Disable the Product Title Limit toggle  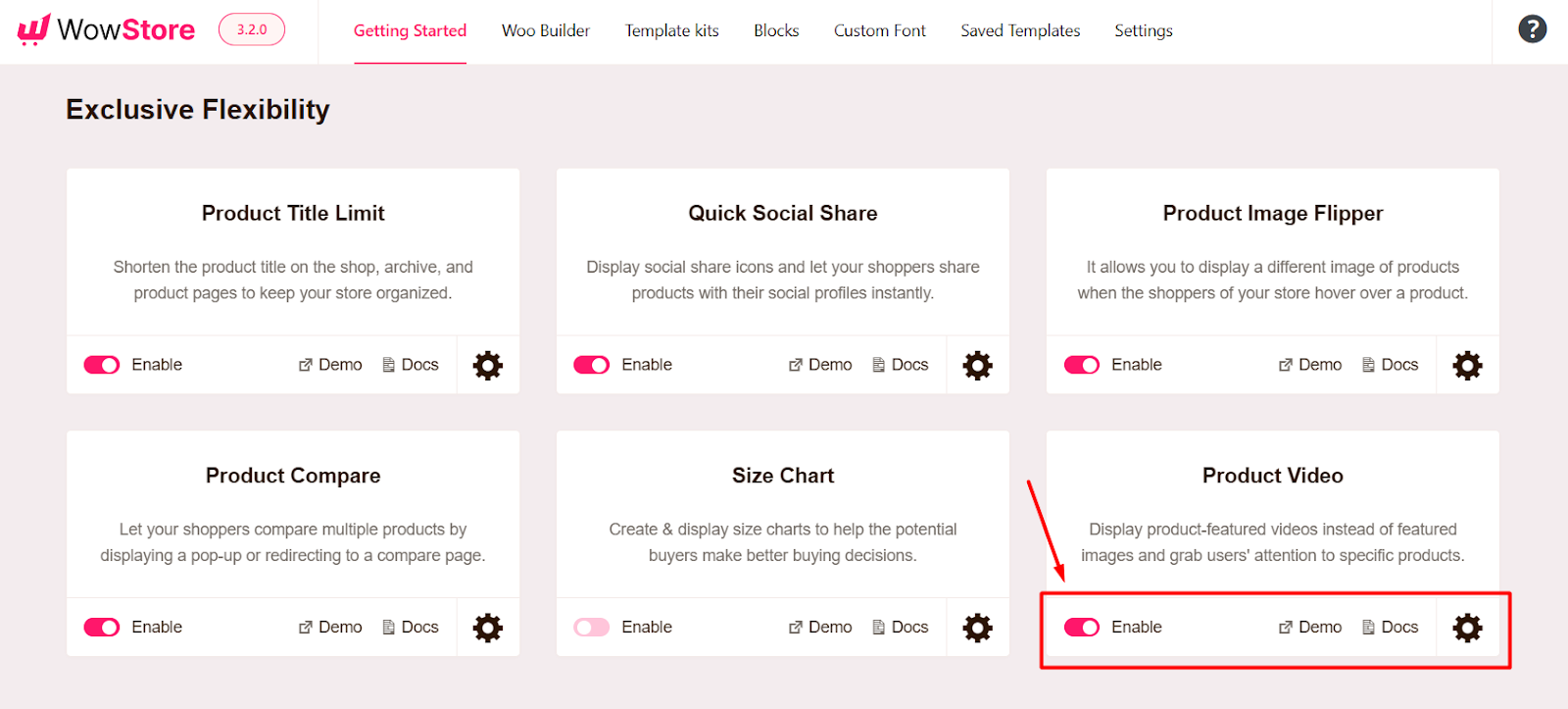click(x=101, y=364)
